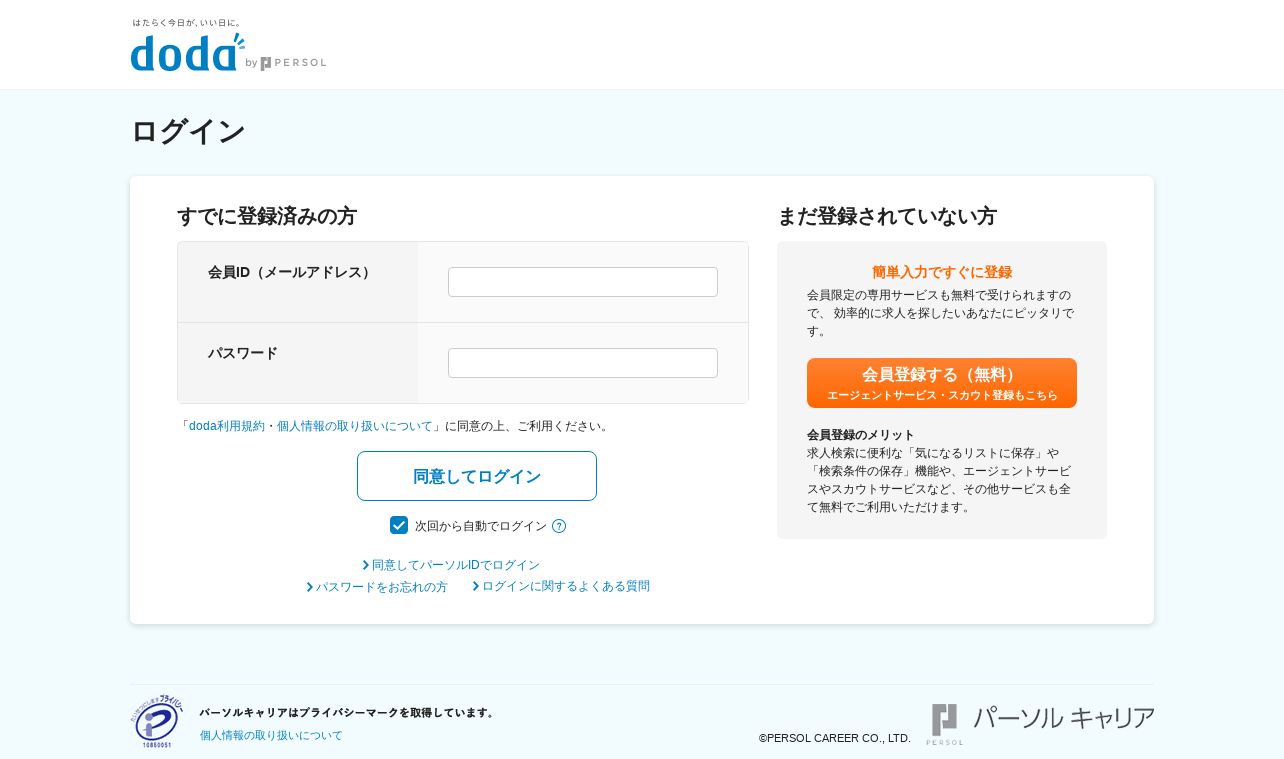Open footer 個人情報の取り扱いについて link

271,735
